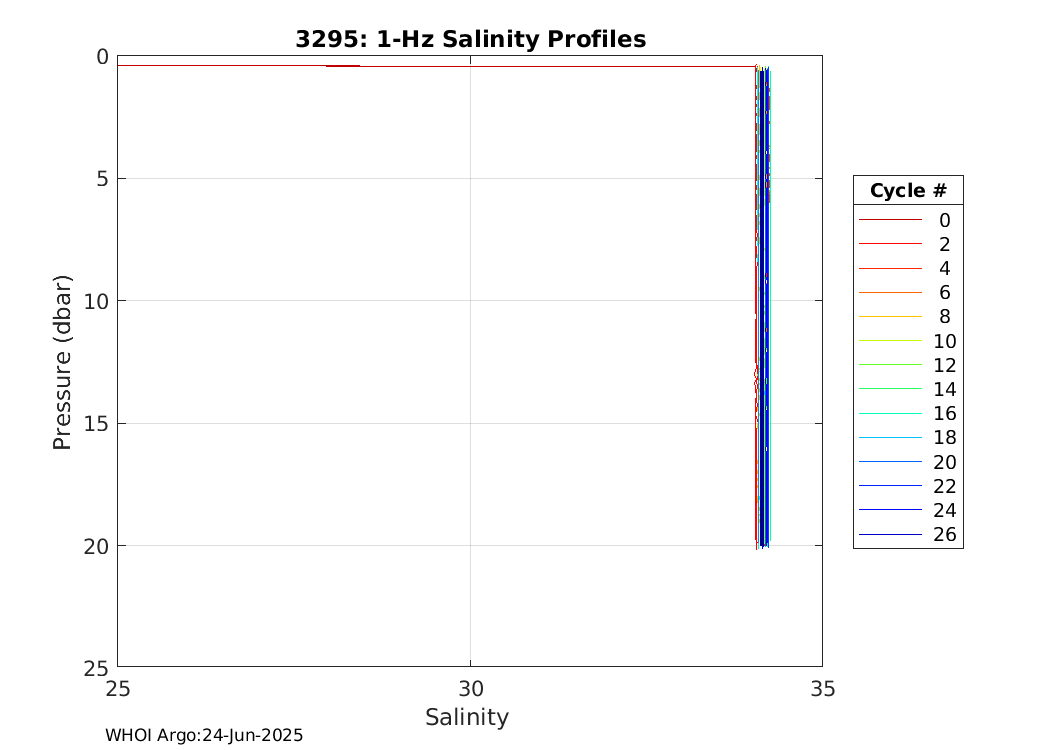Image resolution: width=1050 pixels, height=750 pixels.
Task: Click legend entry label '20'
Action: pyautogui.click(x=945, y=462)
